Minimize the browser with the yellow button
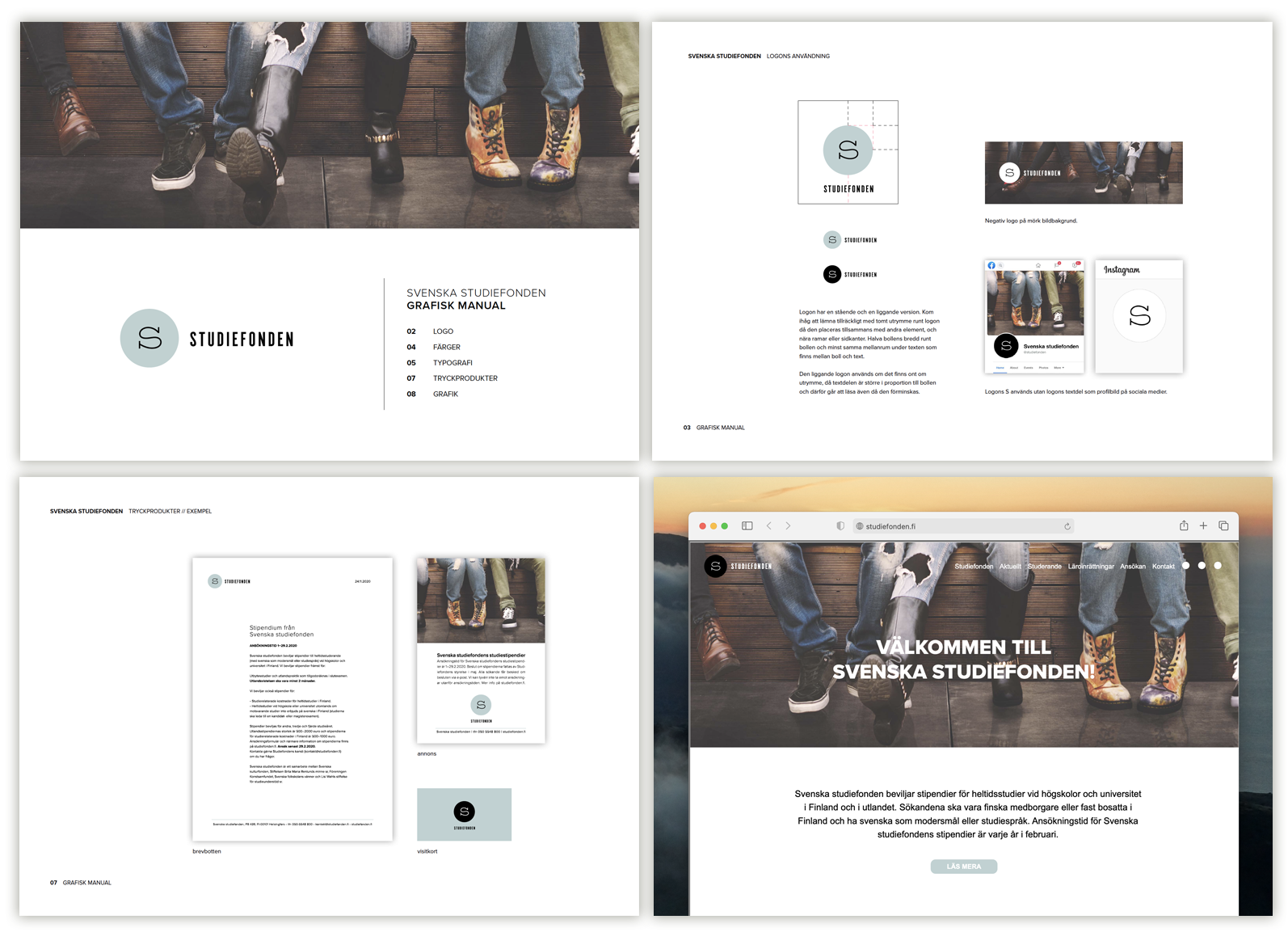This screenshot has width=1288, height=949. click(x=713, y=526)
